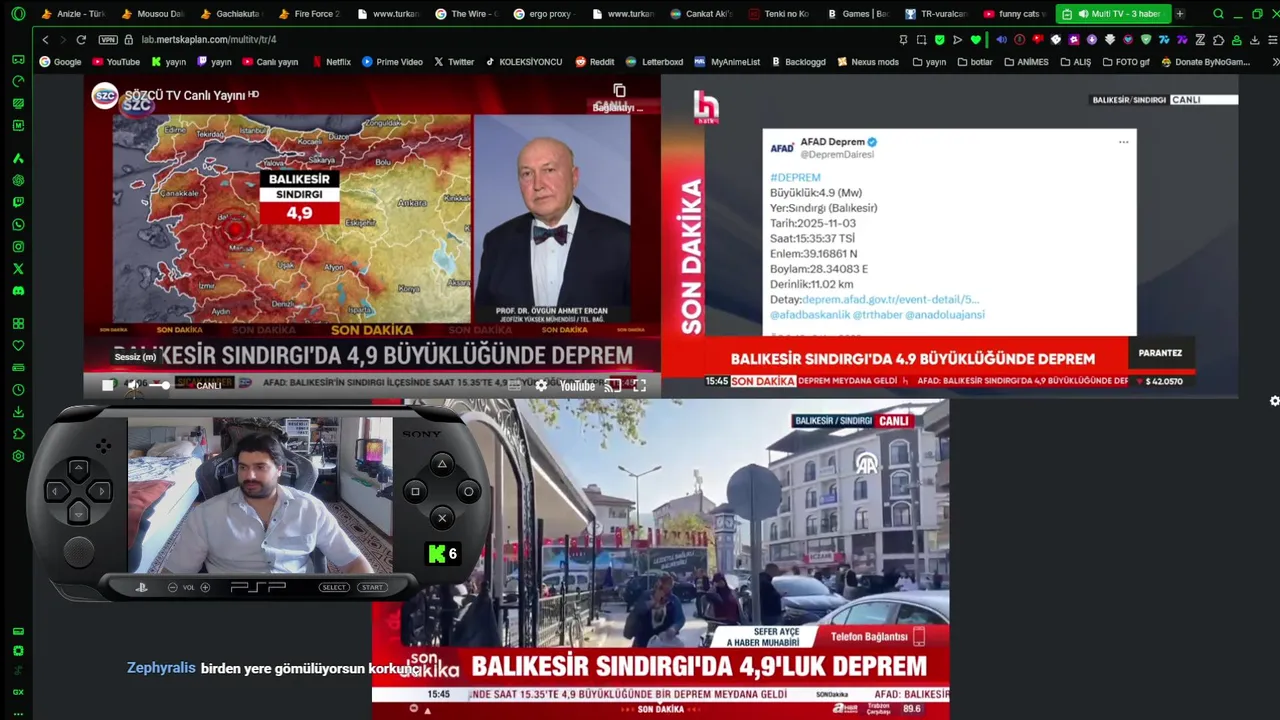Open the profile account icon
The height and width of the screenshot is (720, 1280).
point(1237,40)
